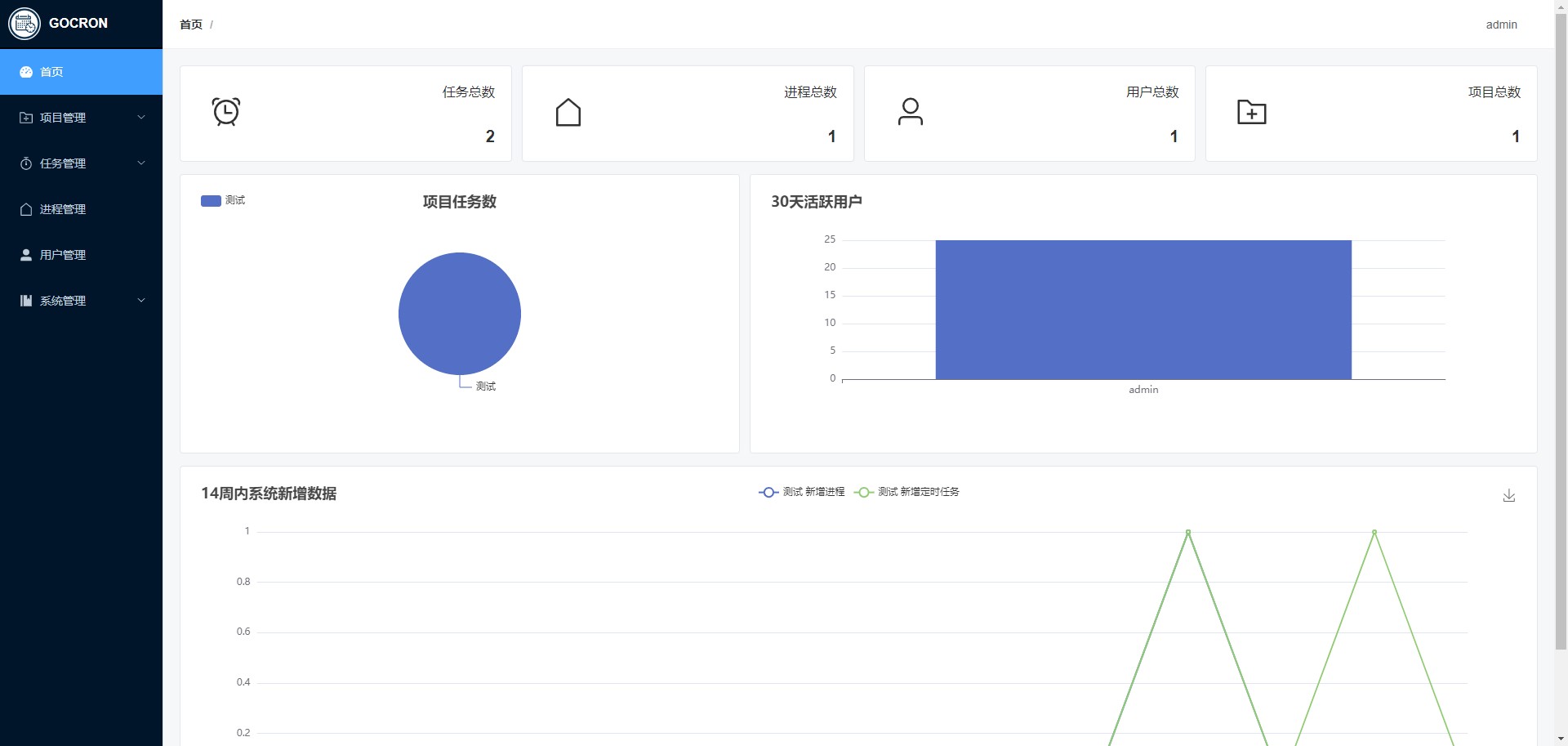The image size is (1568, 746).
Task: Open the 用户管理 sidebar item
Action: (81, 255)
